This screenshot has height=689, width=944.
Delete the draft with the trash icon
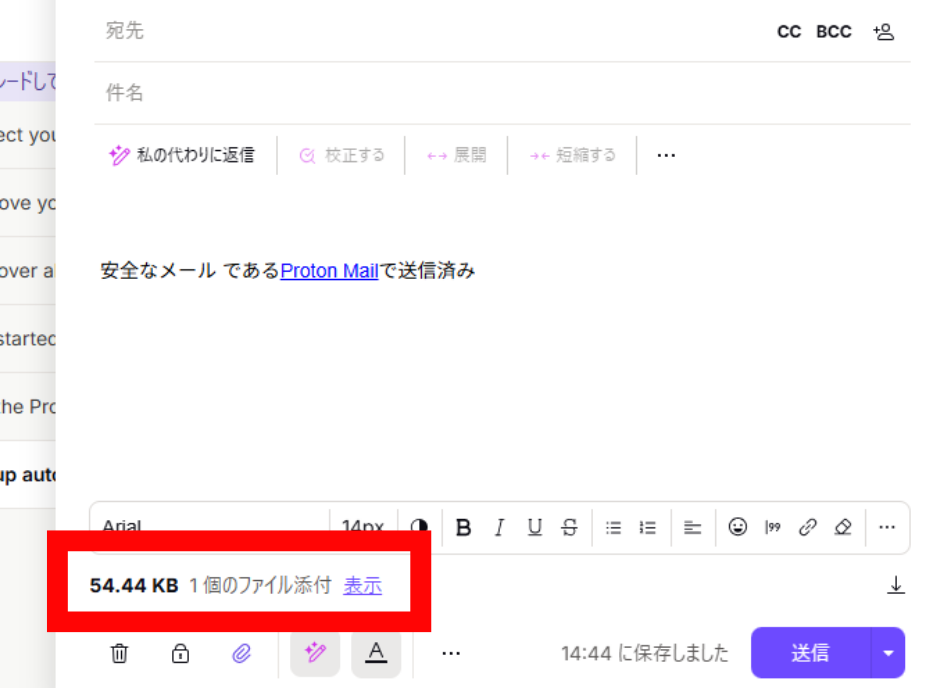(119, 653)
